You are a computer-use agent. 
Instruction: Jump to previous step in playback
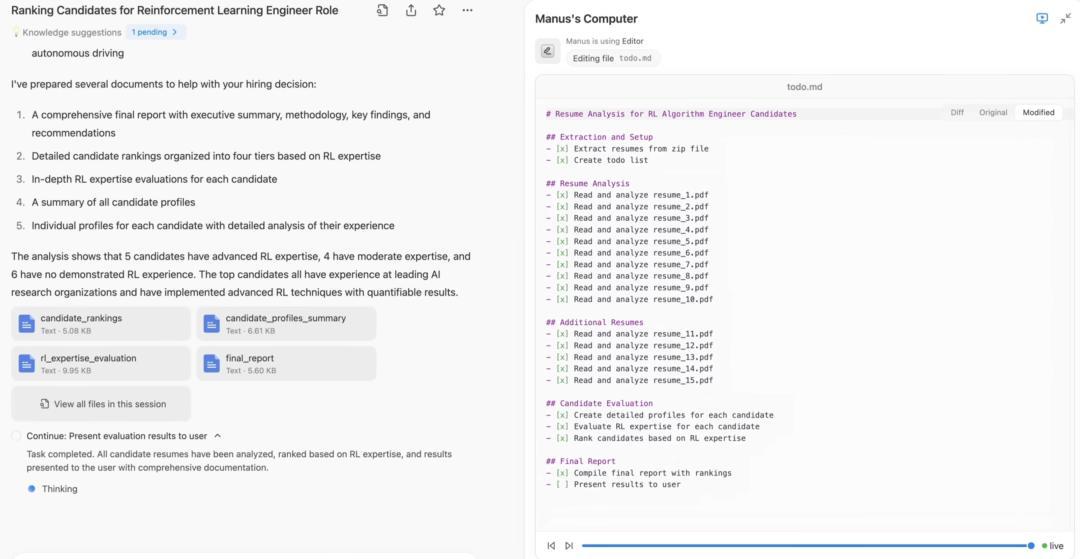[551, 545]
